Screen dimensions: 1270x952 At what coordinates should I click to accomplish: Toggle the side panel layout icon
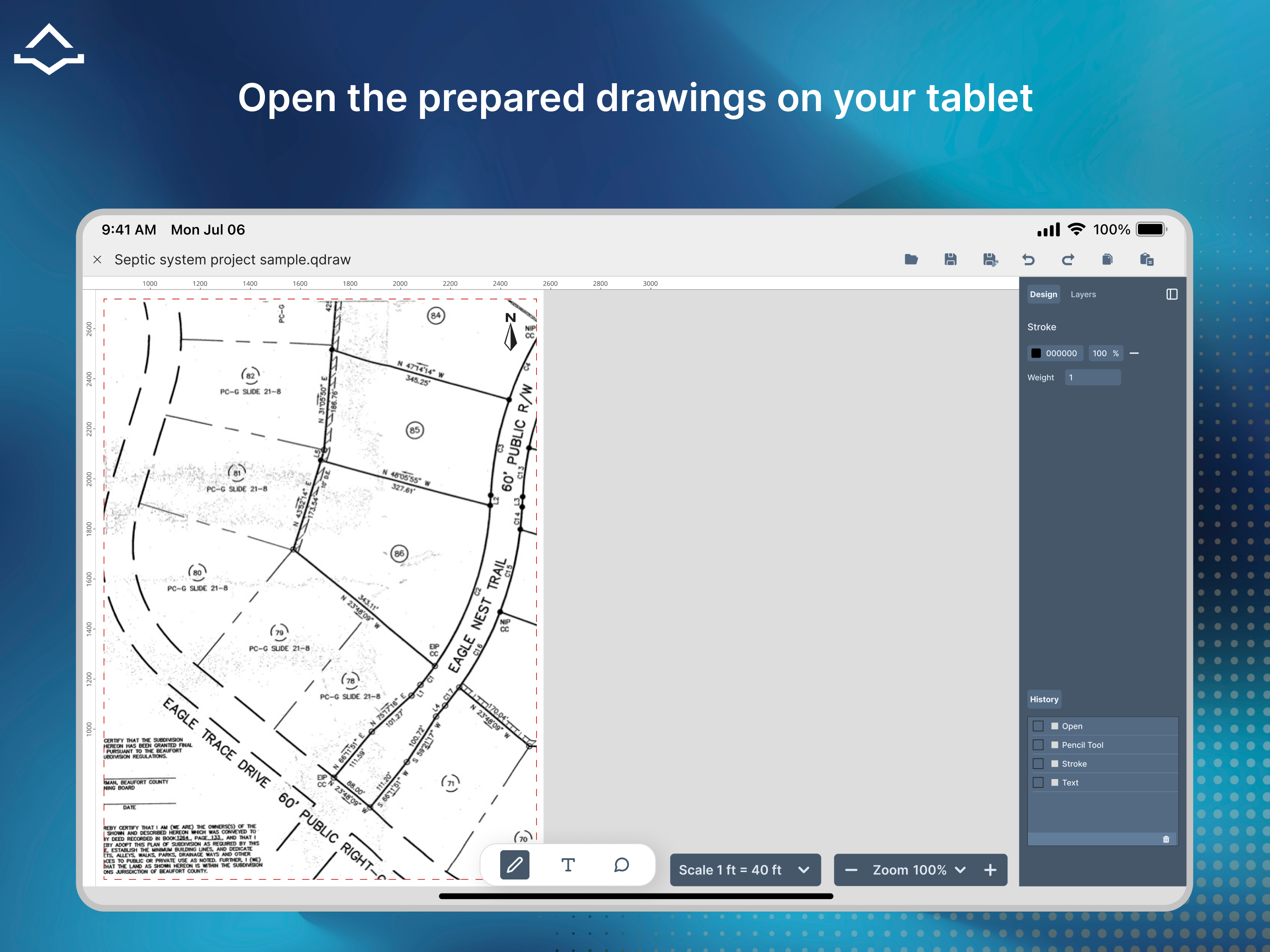(1172, 295)
